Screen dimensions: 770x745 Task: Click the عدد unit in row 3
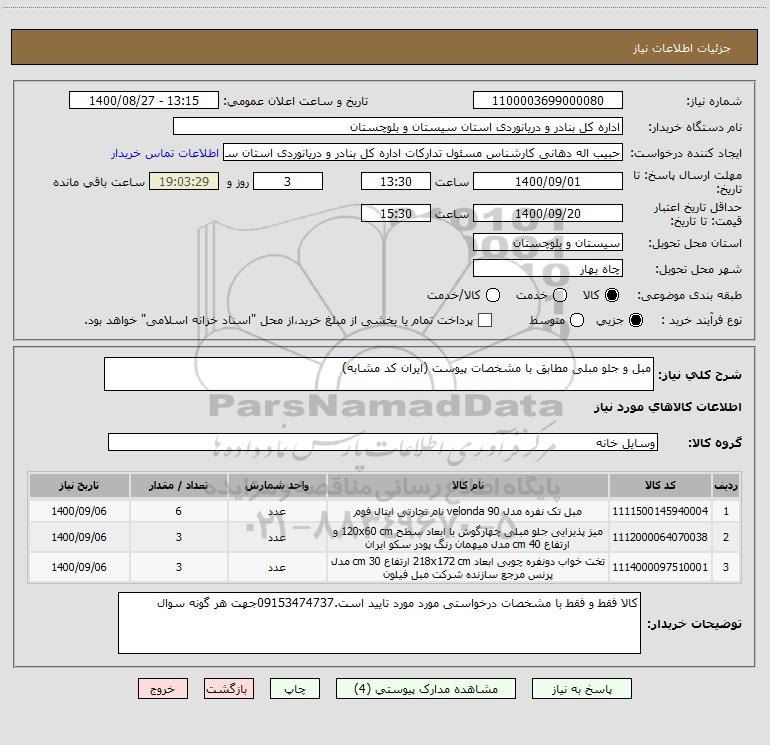point(277,568)
